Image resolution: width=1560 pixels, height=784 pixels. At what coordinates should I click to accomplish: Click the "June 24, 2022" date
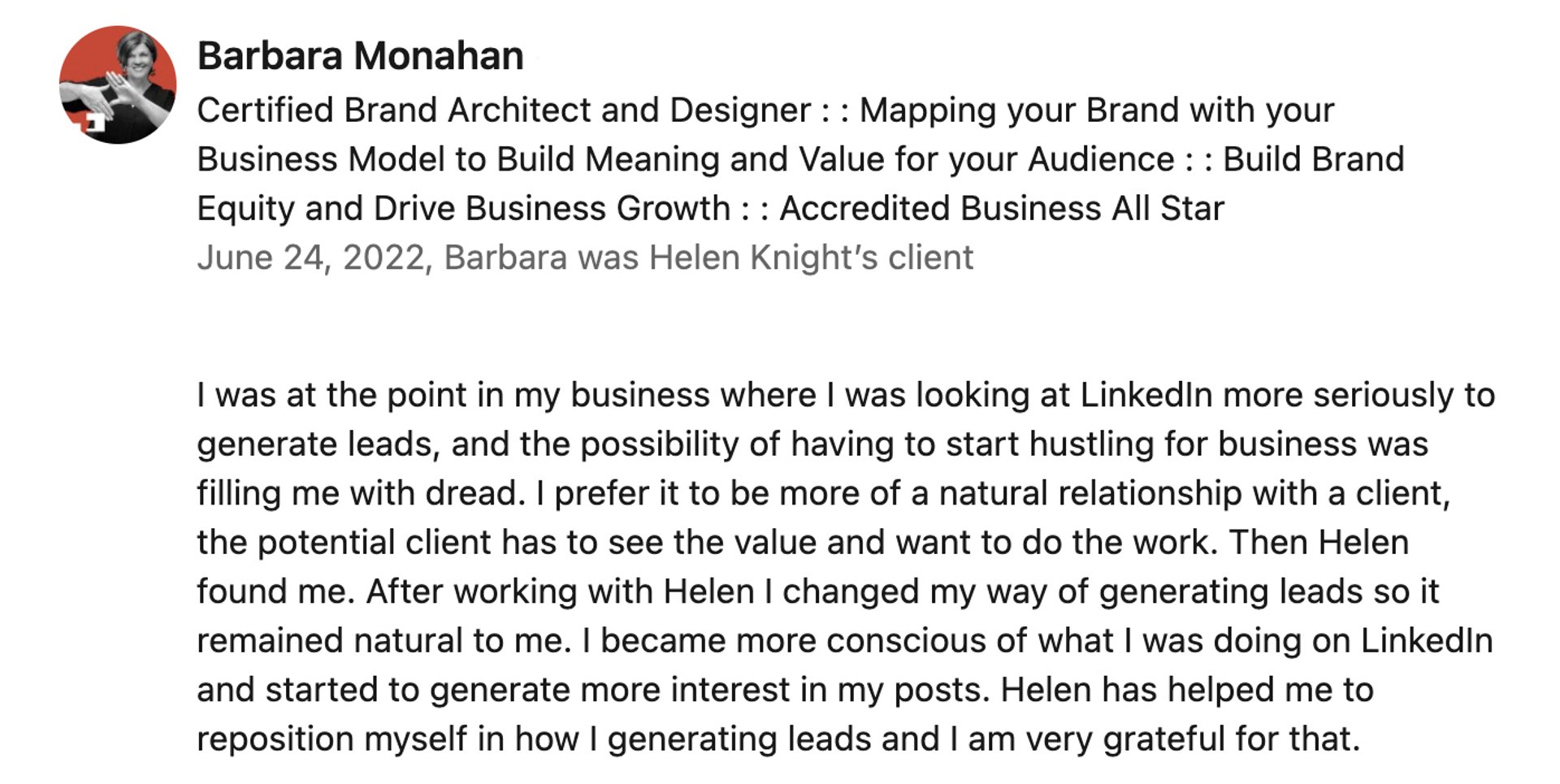(x=311, y=258)
